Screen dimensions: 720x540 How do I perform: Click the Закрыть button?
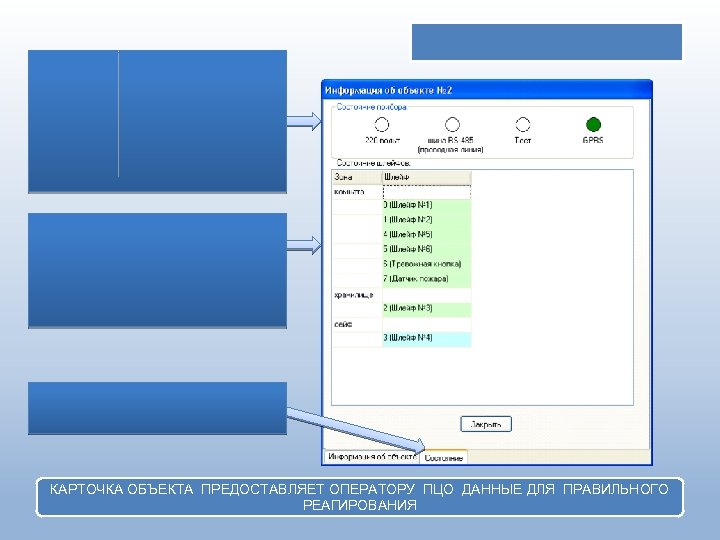click(x=486, y=424)
